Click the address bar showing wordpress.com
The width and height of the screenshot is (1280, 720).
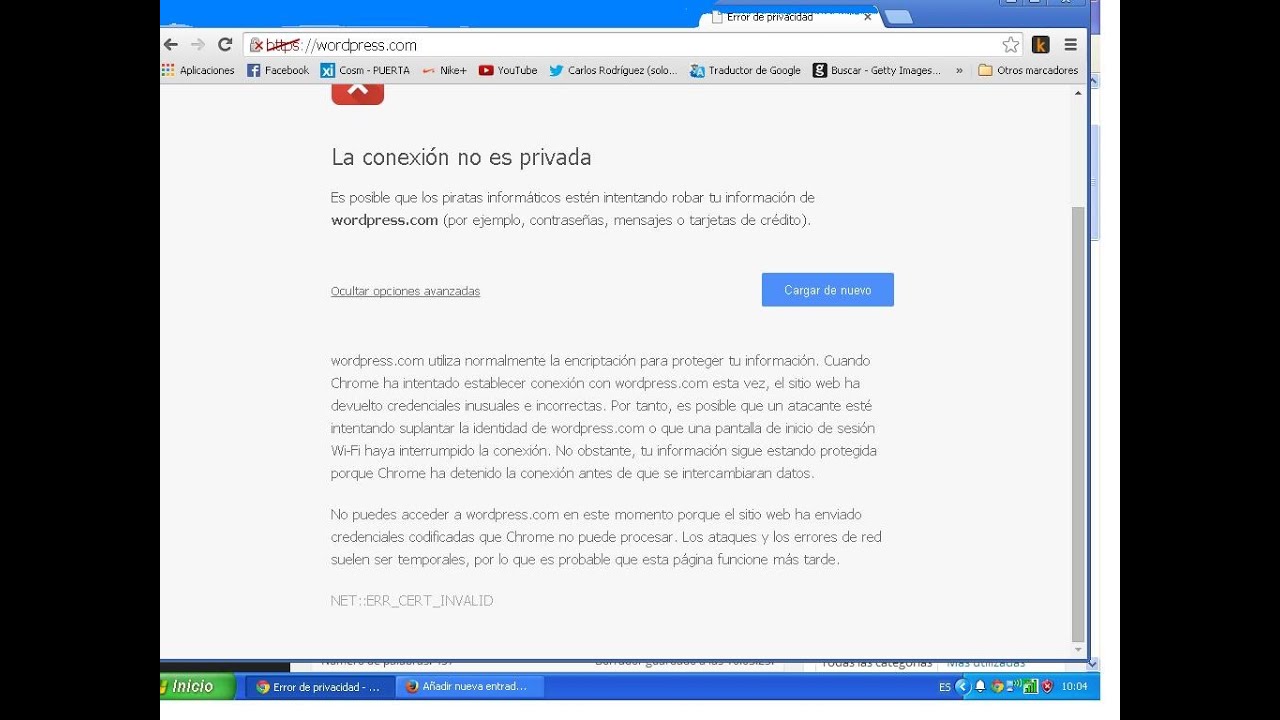634,45
